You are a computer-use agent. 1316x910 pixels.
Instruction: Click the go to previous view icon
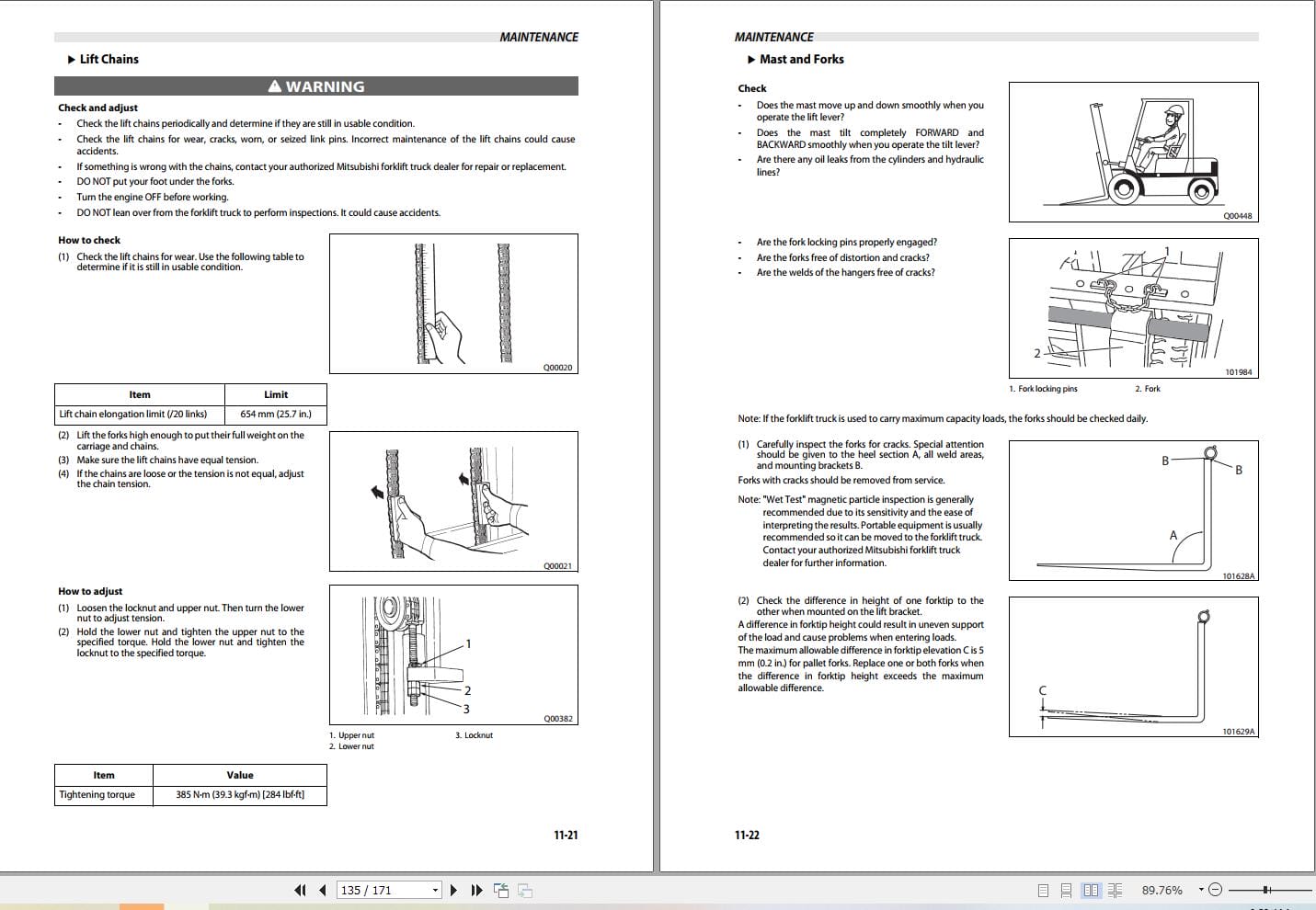[501, 890]
